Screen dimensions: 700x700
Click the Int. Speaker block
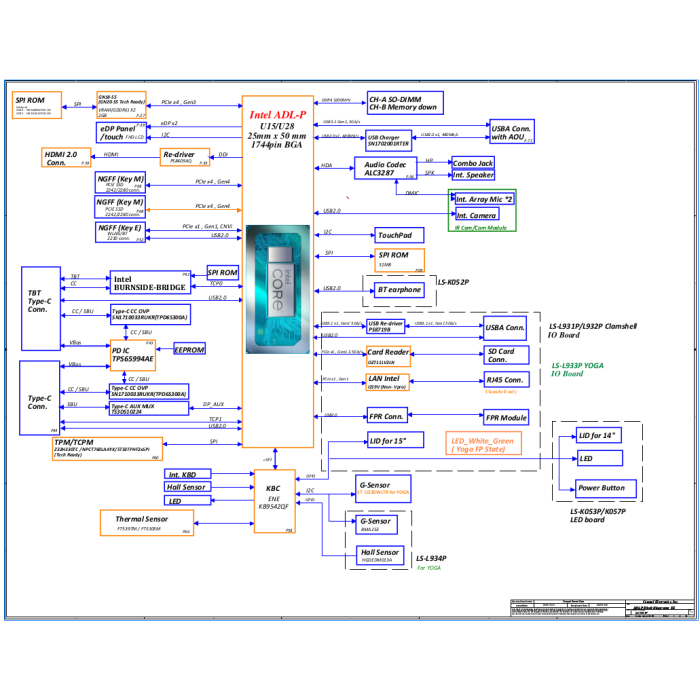click(473, 175)
